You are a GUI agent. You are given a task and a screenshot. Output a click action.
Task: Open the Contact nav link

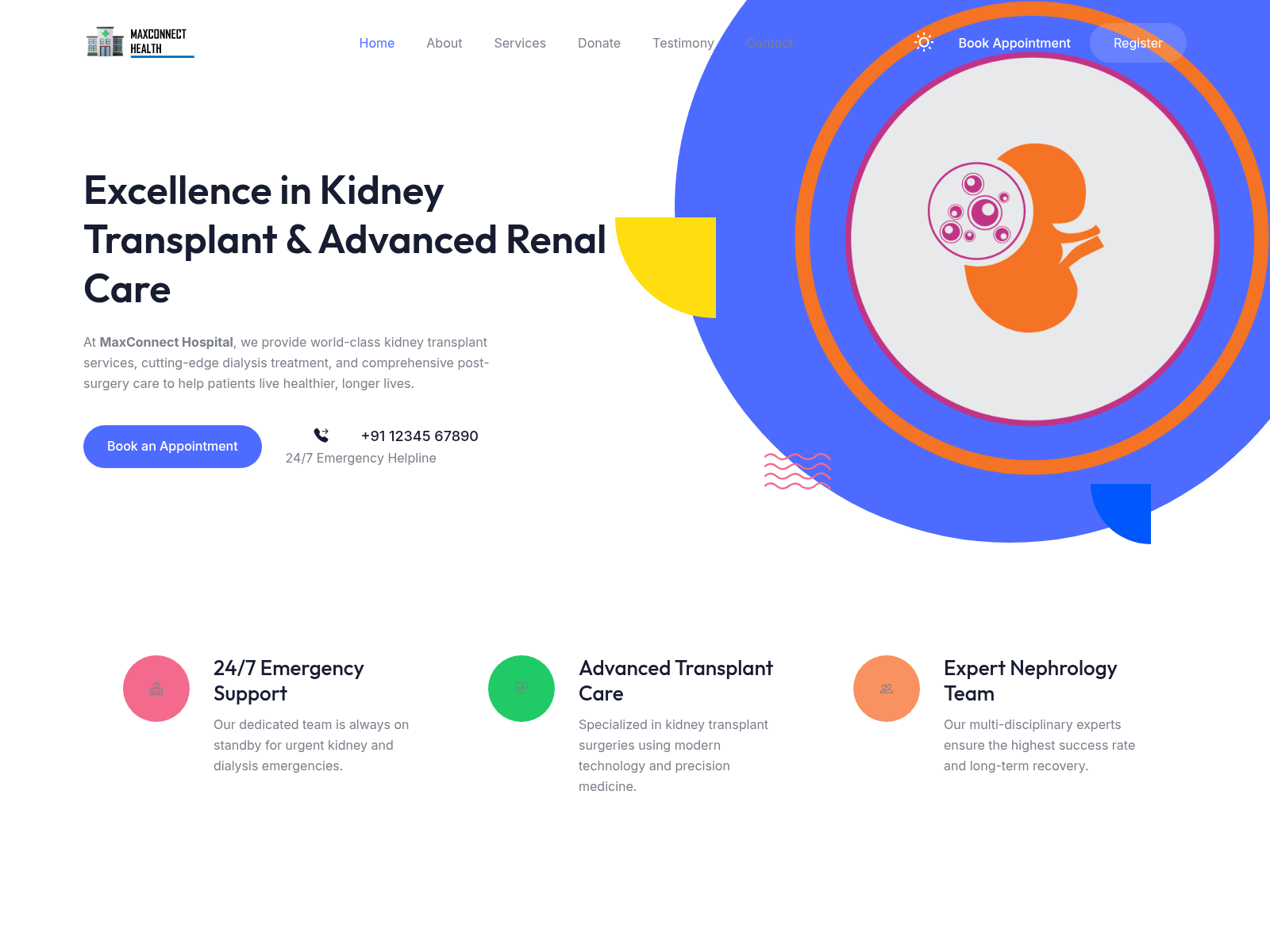tap(770, 43)
